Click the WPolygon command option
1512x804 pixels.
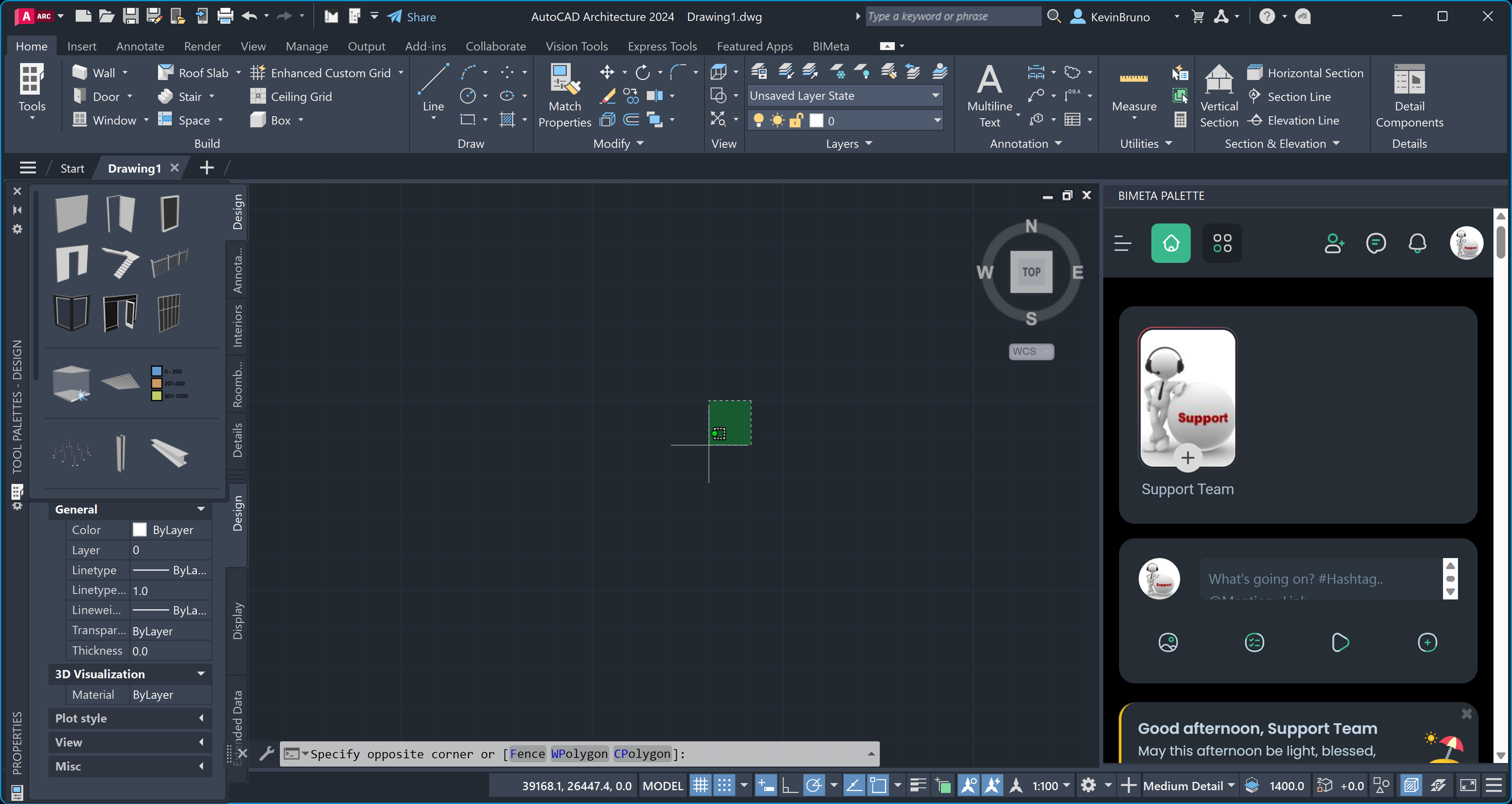point(579,754)
